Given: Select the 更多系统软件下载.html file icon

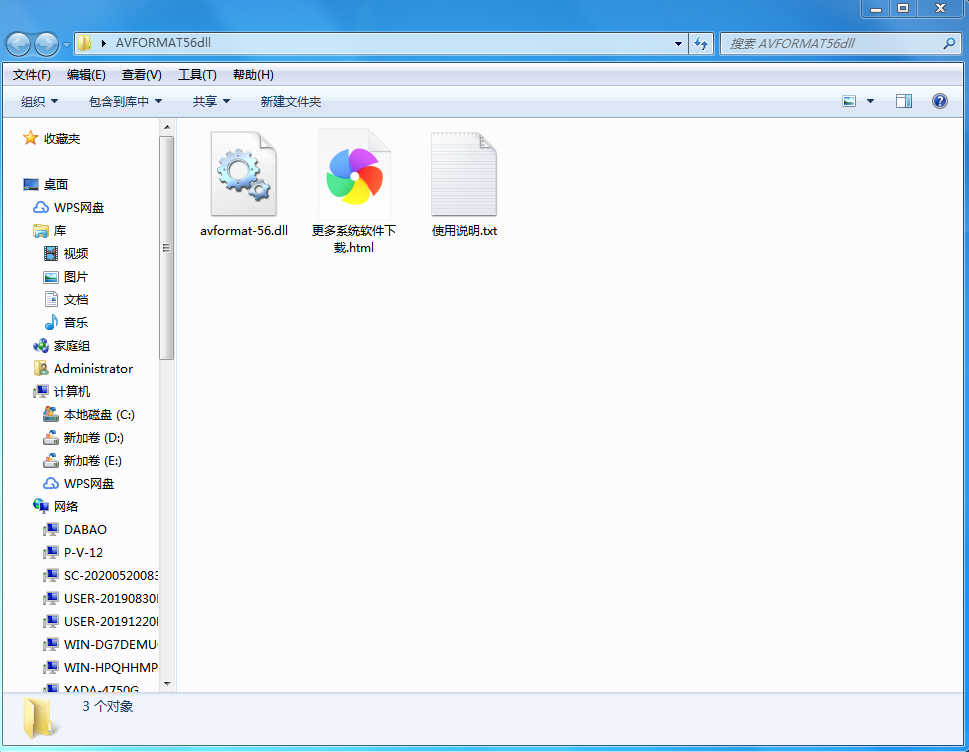Looking at the screenshot, I should point(354,174).
